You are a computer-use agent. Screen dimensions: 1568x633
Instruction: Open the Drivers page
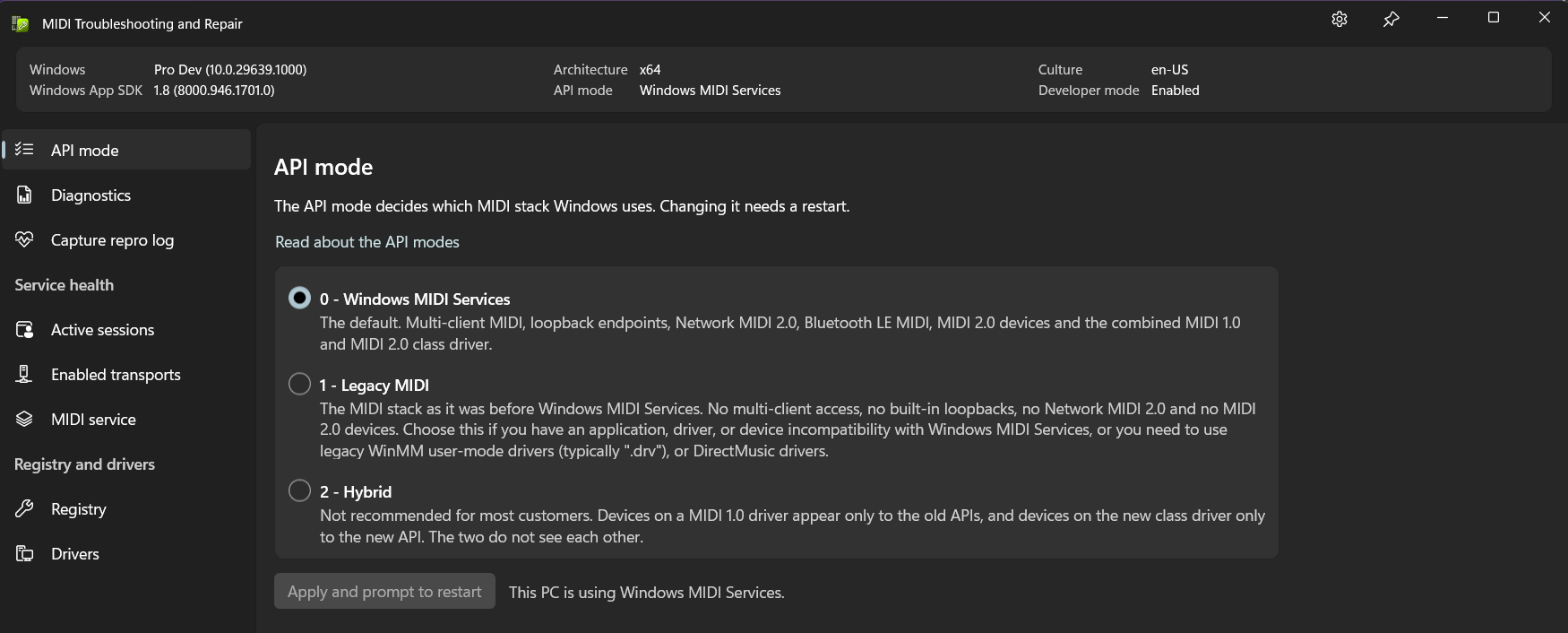[126, 553]
